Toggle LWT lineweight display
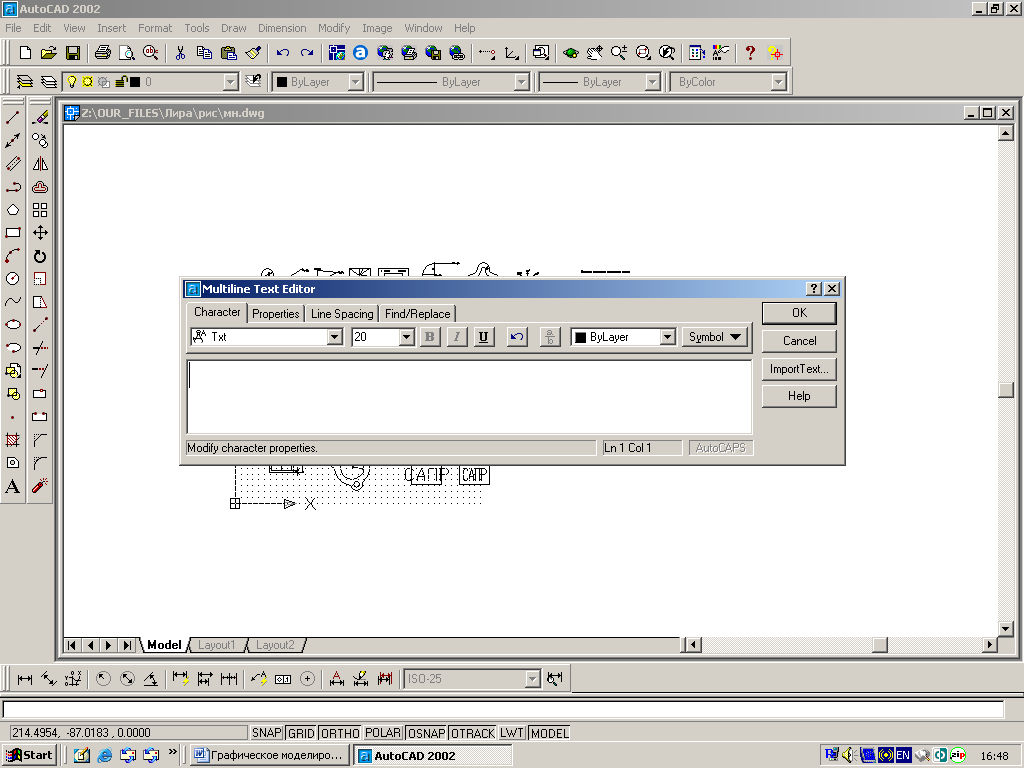 512,733
